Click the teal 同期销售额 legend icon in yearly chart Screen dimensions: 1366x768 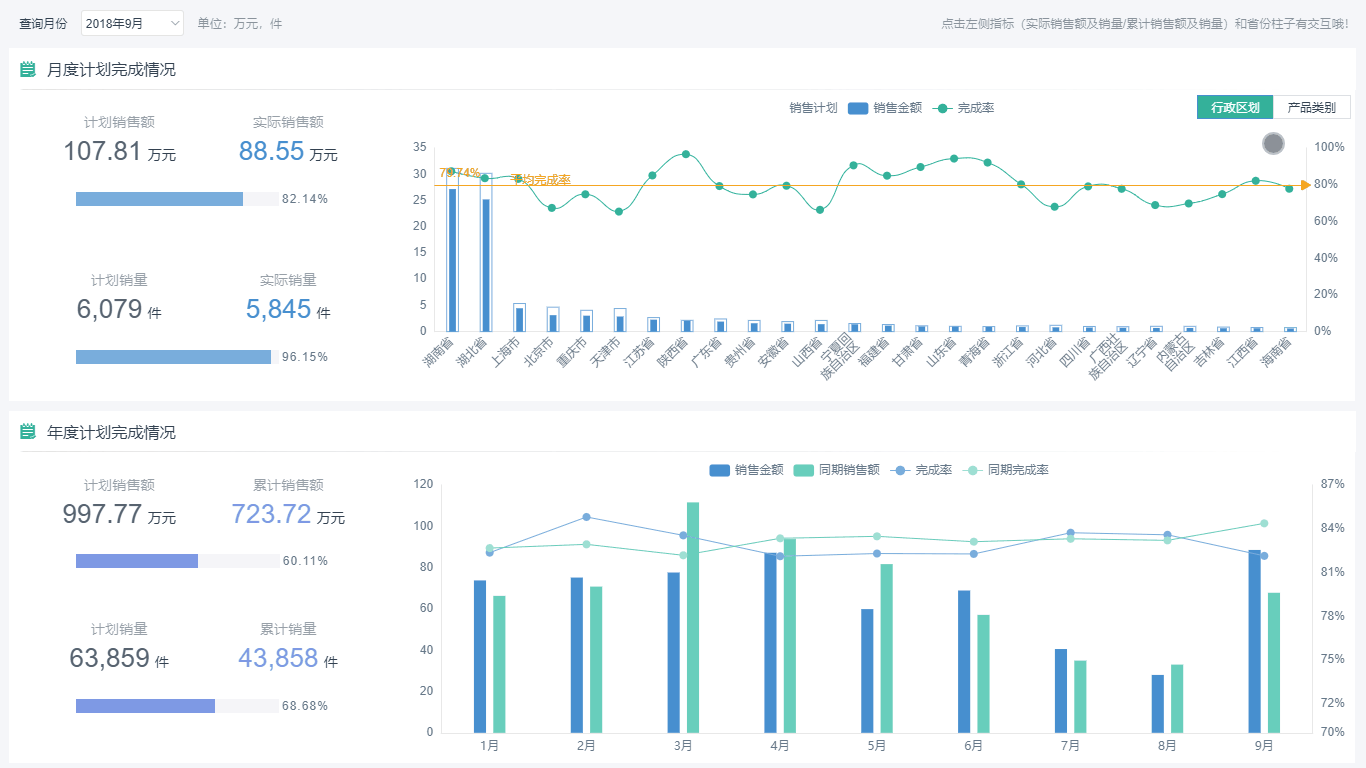pos(804,470)
